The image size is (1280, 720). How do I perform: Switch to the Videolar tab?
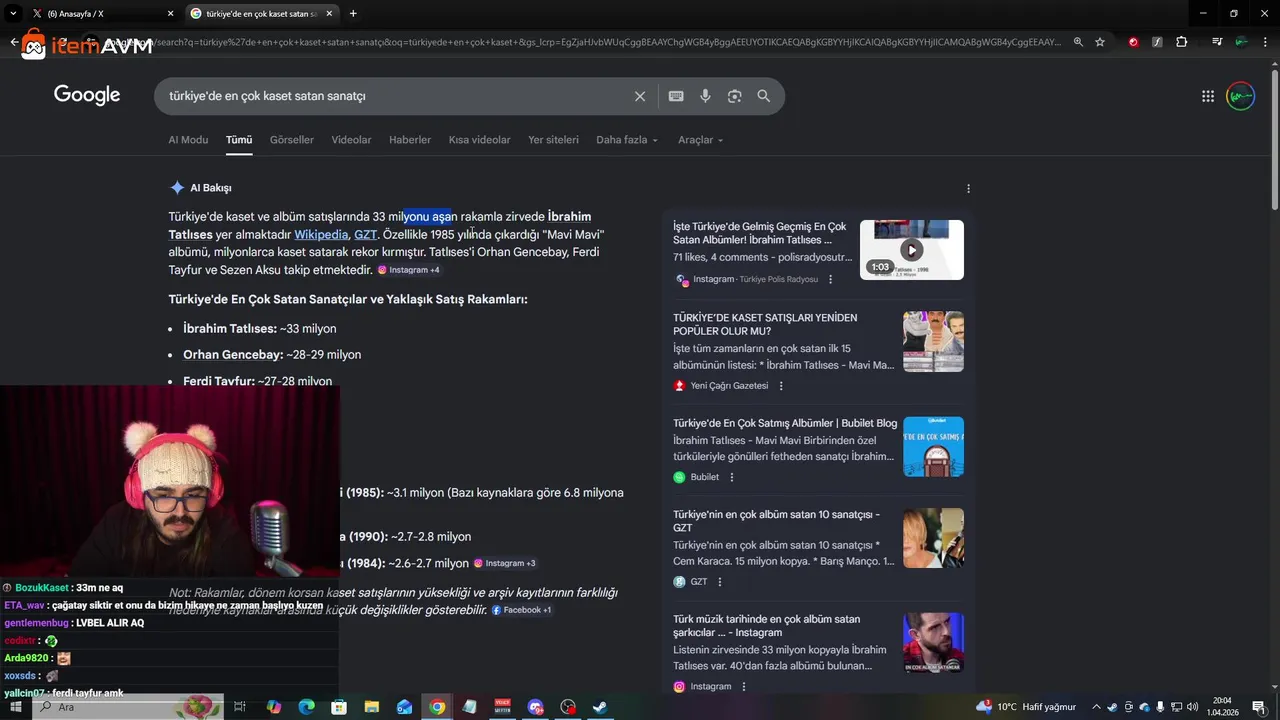(x=351, y=140)
